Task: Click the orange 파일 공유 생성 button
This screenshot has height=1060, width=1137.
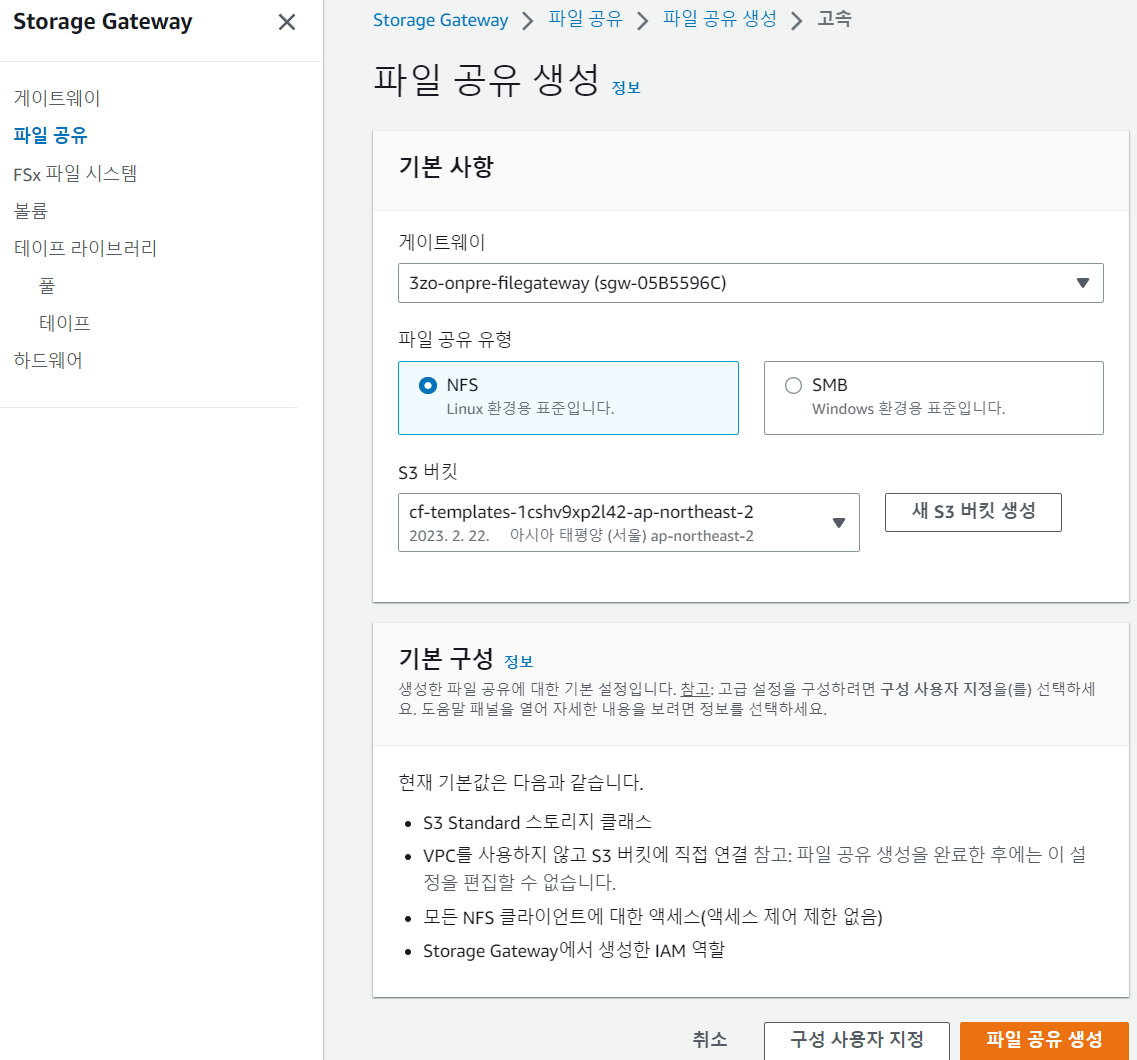Action: (1044, 1040)
